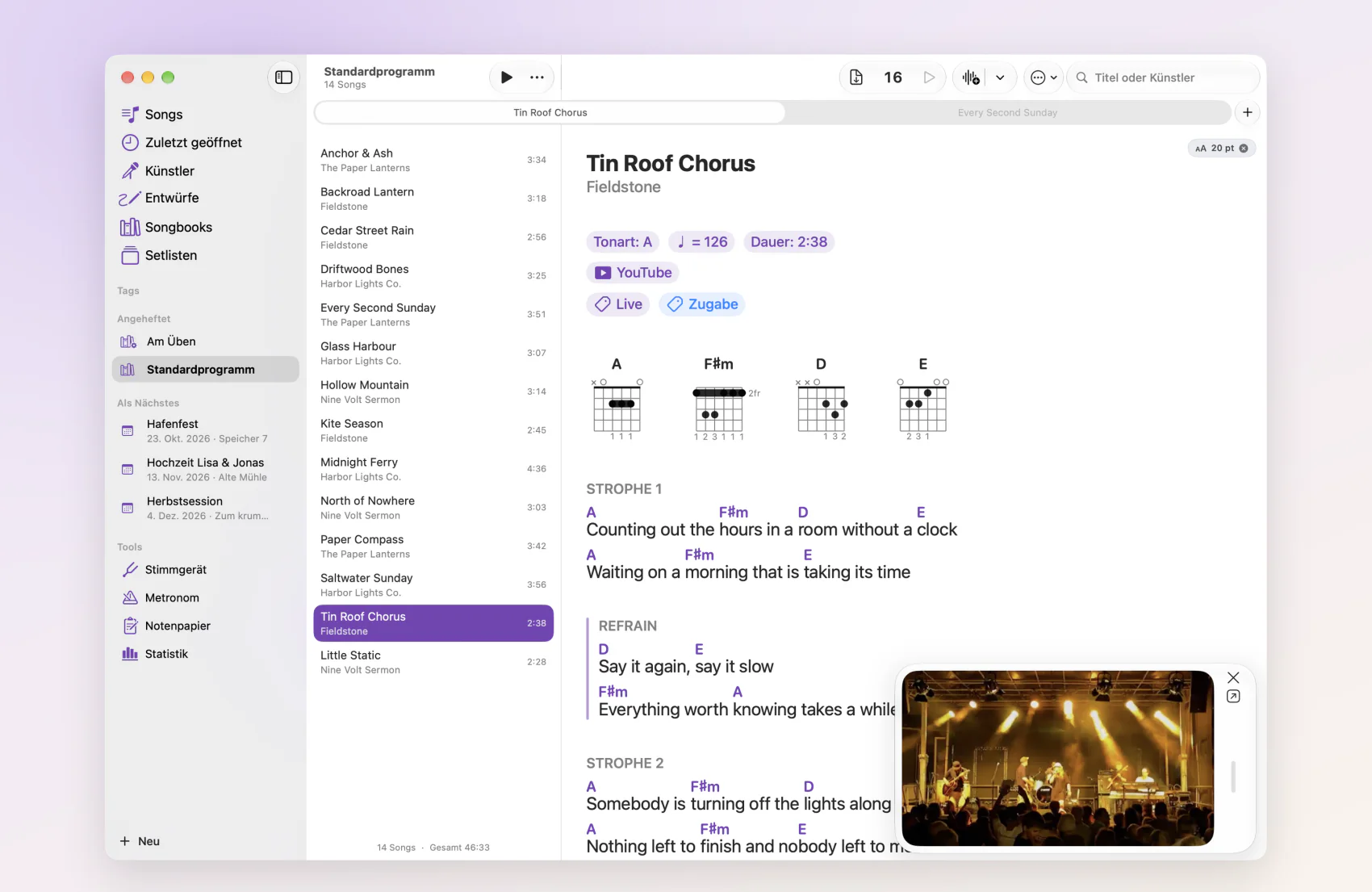Open the YouTube link badge
The height and width of the screenshot is (892, 1372).
633,273
